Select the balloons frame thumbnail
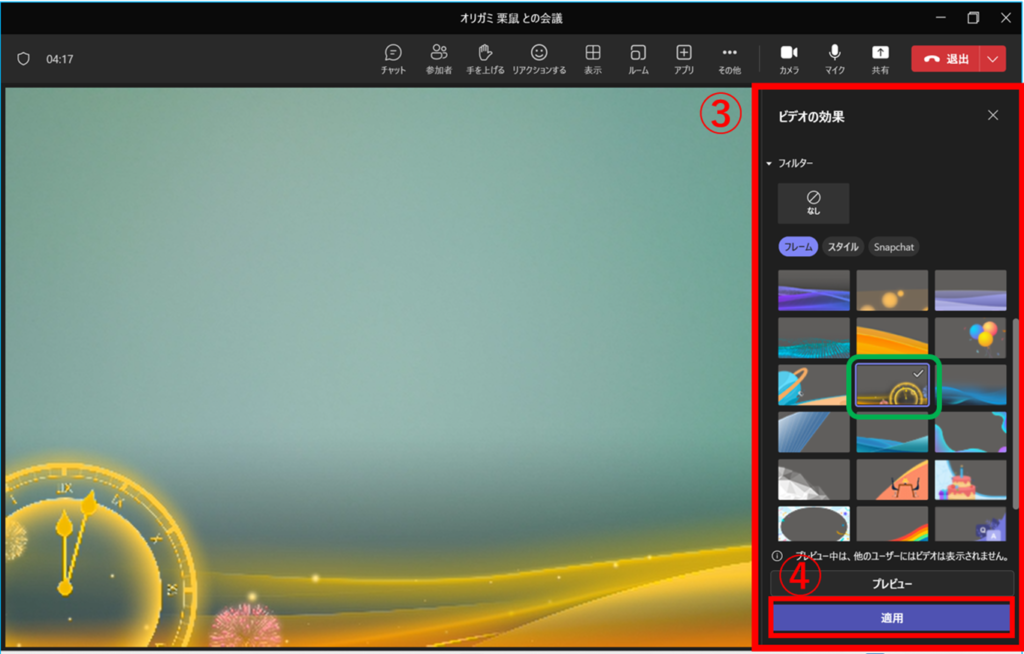 970,338
